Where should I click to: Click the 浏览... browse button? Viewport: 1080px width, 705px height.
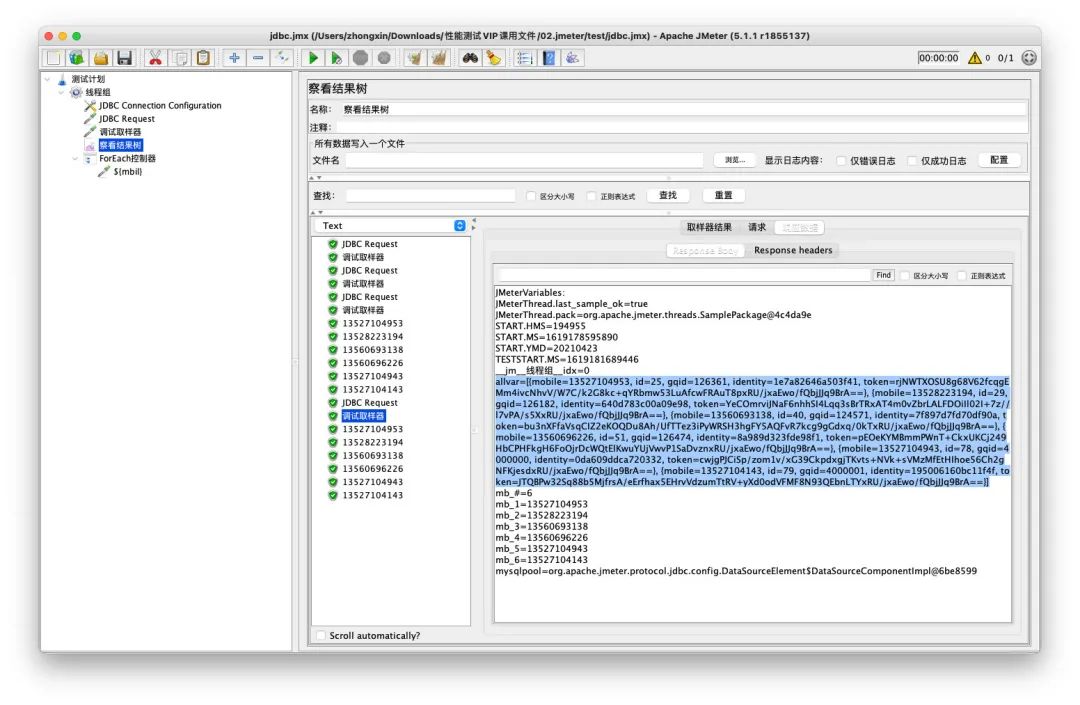pos(734,160)
